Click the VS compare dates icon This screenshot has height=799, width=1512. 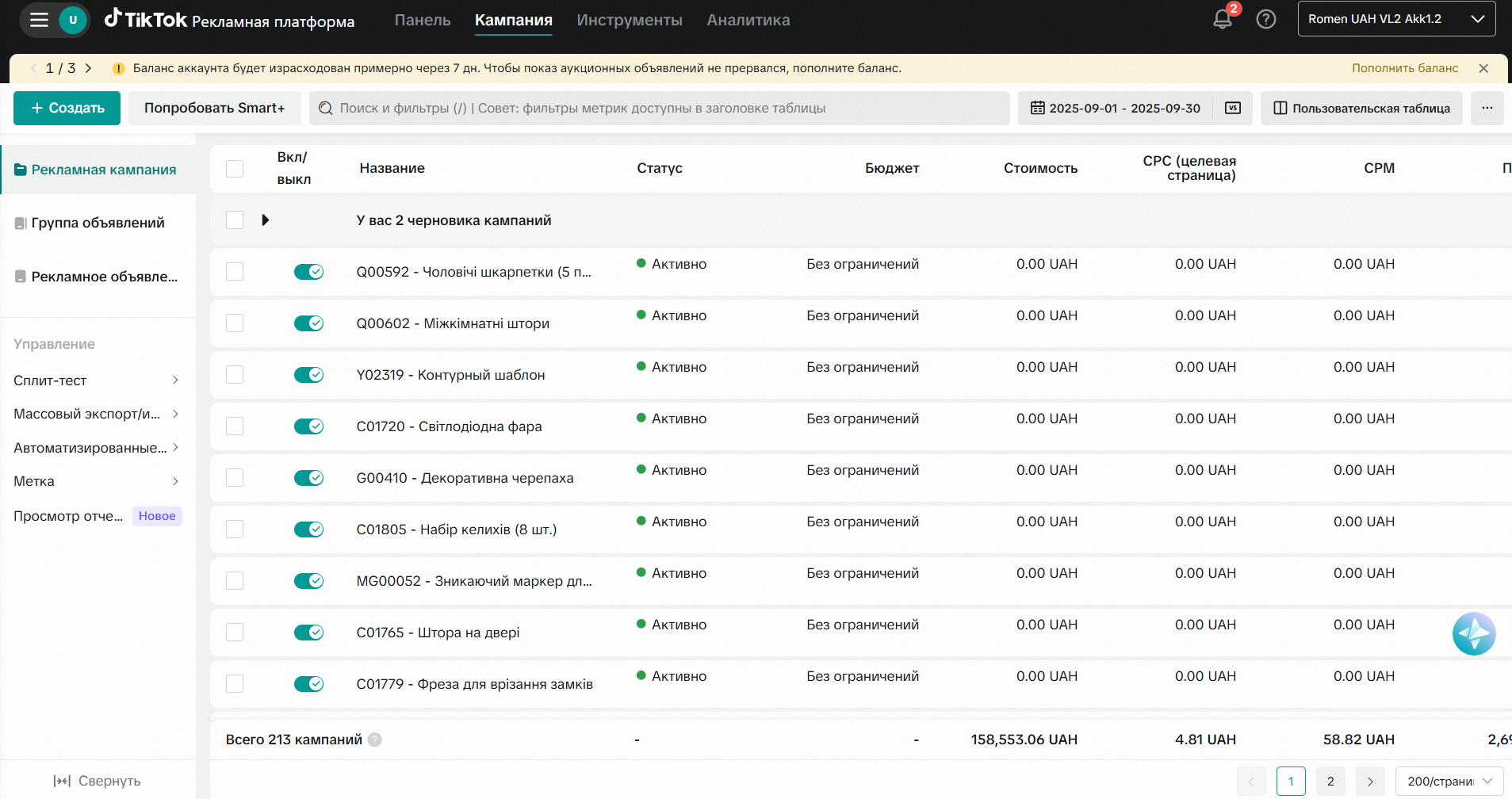click(1233, 108)
